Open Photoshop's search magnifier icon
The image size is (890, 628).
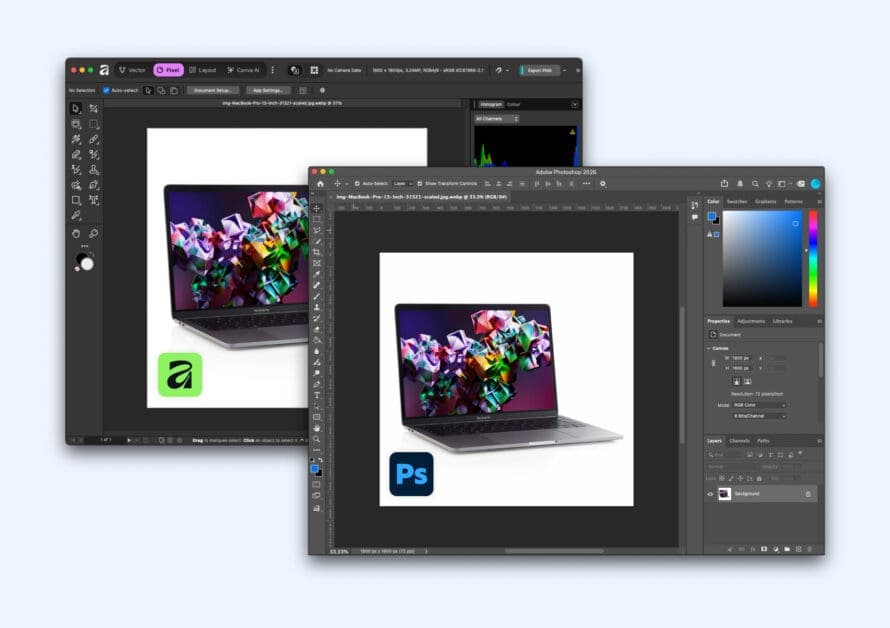(x=755, y=184)
